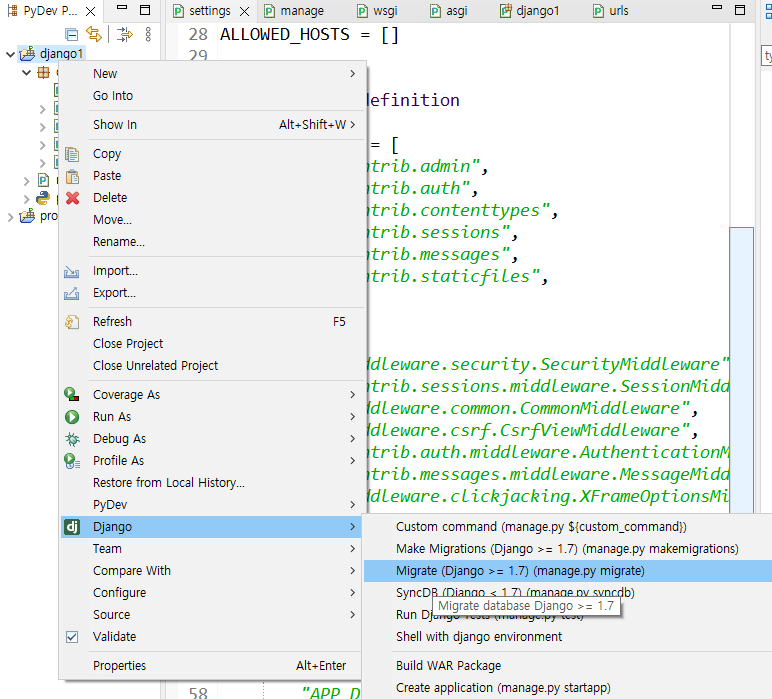Open the Source submenu
Screen dimensions: 772x699
(213, 615)
